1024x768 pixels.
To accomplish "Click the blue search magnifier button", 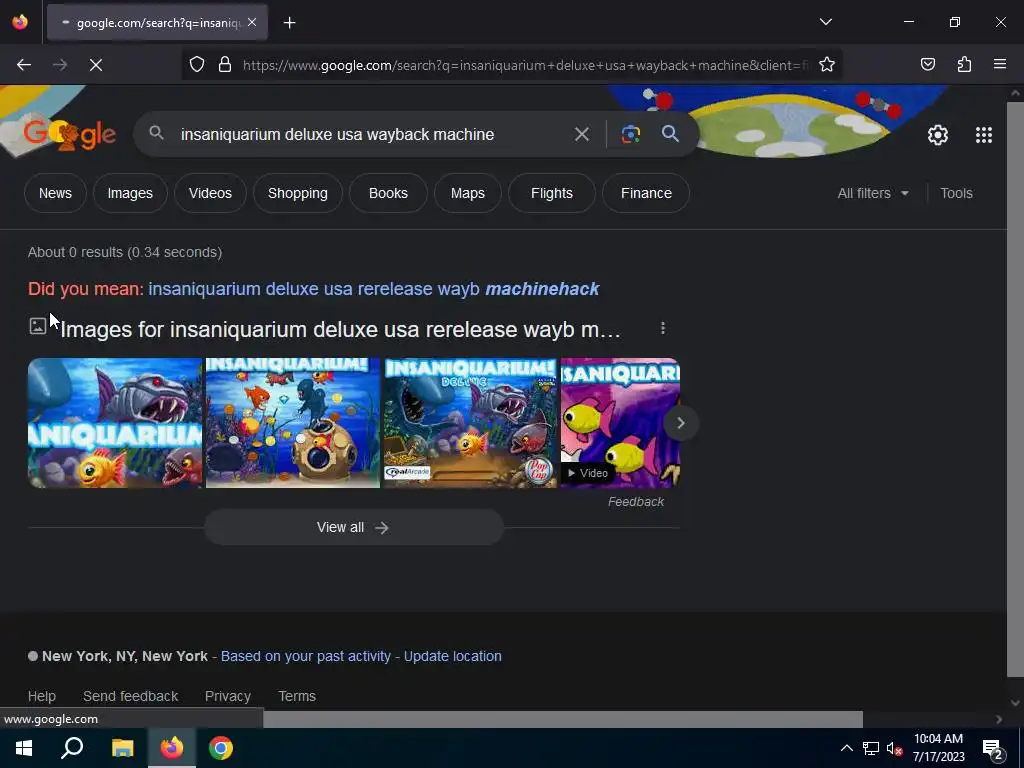I will (670, 134).
